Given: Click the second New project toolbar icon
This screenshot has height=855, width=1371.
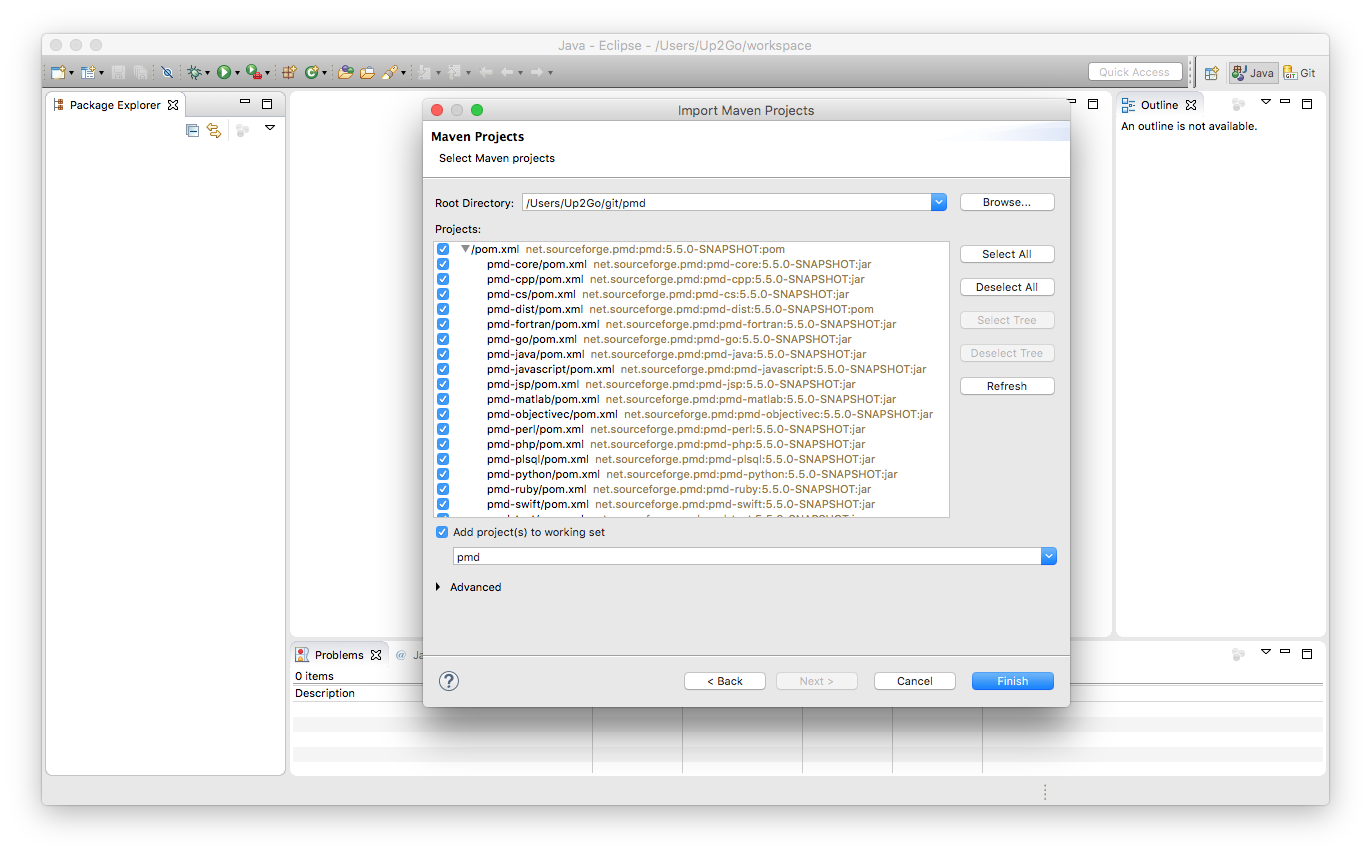Looking at the screenshot, I should click(88, 72).
